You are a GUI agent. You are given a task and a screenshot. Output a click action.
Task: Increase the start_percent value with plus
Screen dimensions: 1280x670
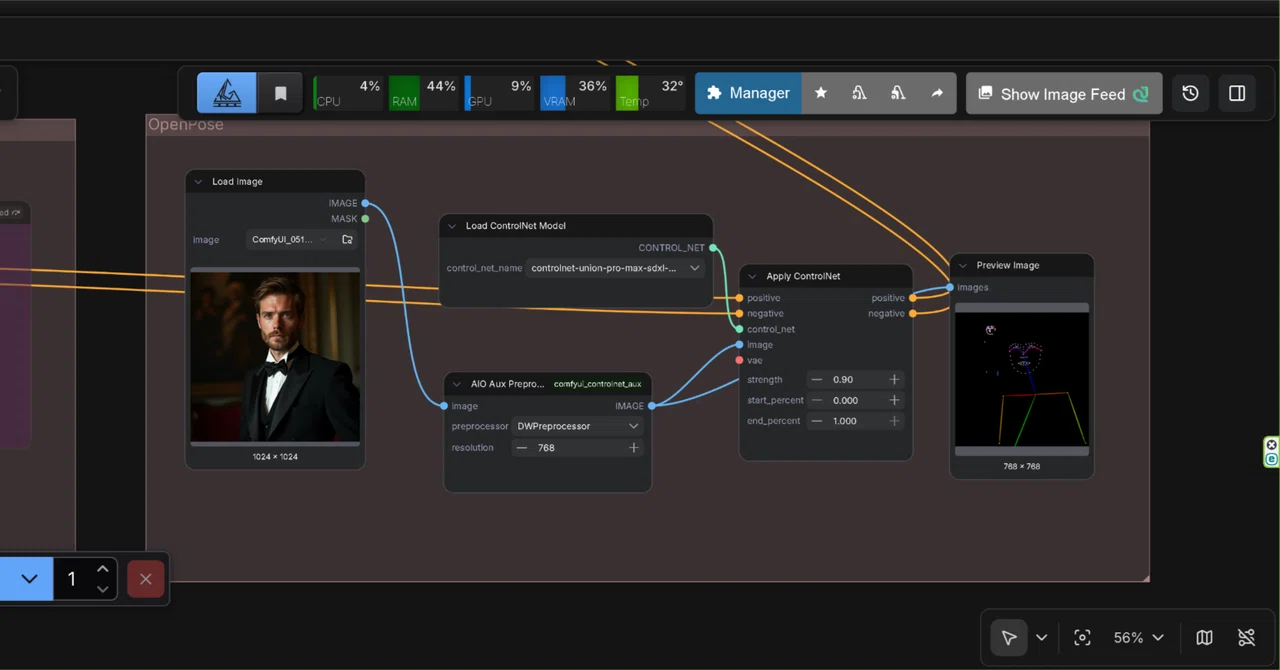click(x=894, y=400)
